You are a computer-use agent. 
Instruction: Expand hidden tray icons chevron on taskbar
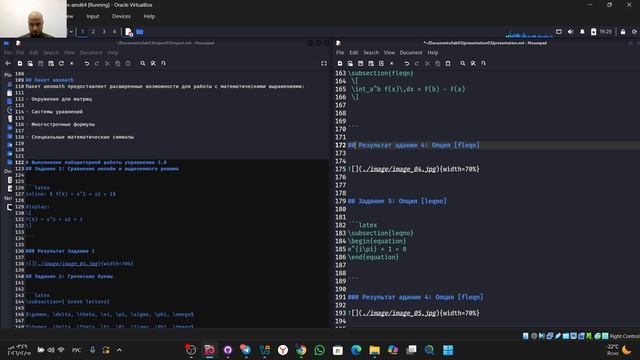[x=119, y=350]
